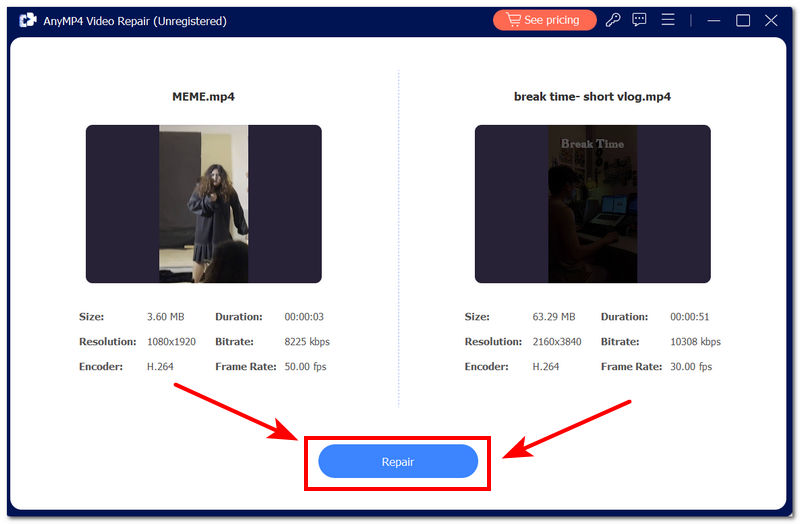The image size is (800, 524).
Task: Click the window title text AnyMP4 Video Repair
Action: click(x=135, y=21)
